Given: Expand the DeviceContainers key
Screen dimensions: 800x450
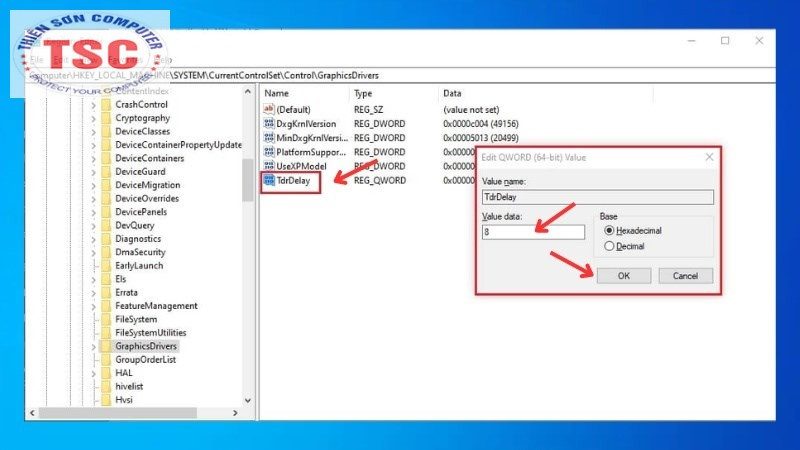Looking at the screenshot, I should click(93, 159).
